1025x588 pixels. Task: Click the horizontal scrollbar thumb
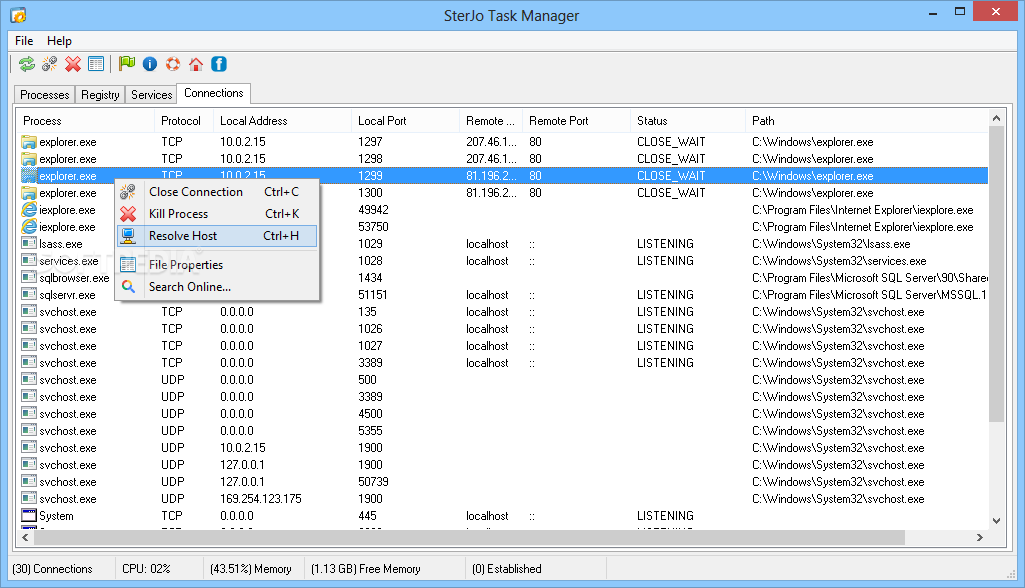(x=469, y=538)
